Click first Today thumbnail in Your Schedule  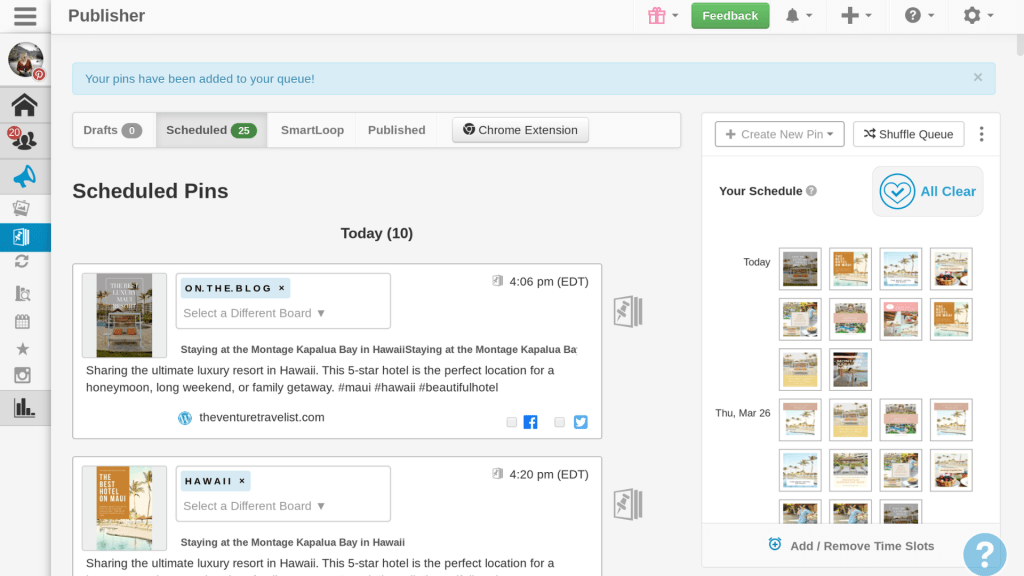[800, 269]
